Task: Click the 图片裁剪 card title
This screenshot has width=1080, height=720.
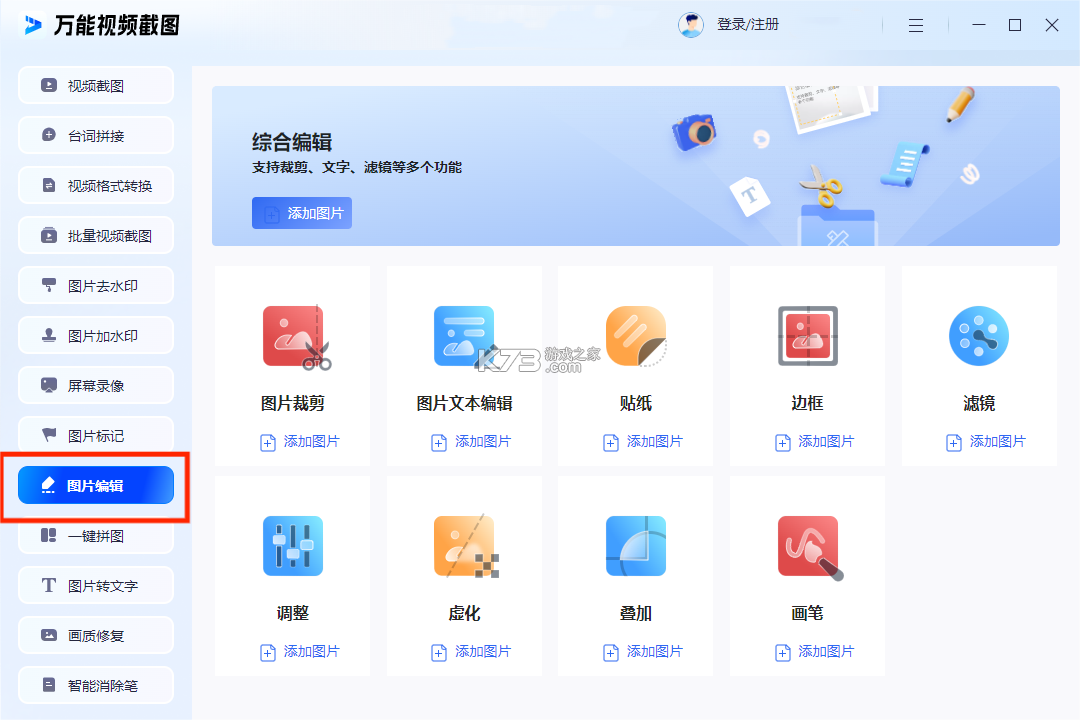Action: [293, 403]
